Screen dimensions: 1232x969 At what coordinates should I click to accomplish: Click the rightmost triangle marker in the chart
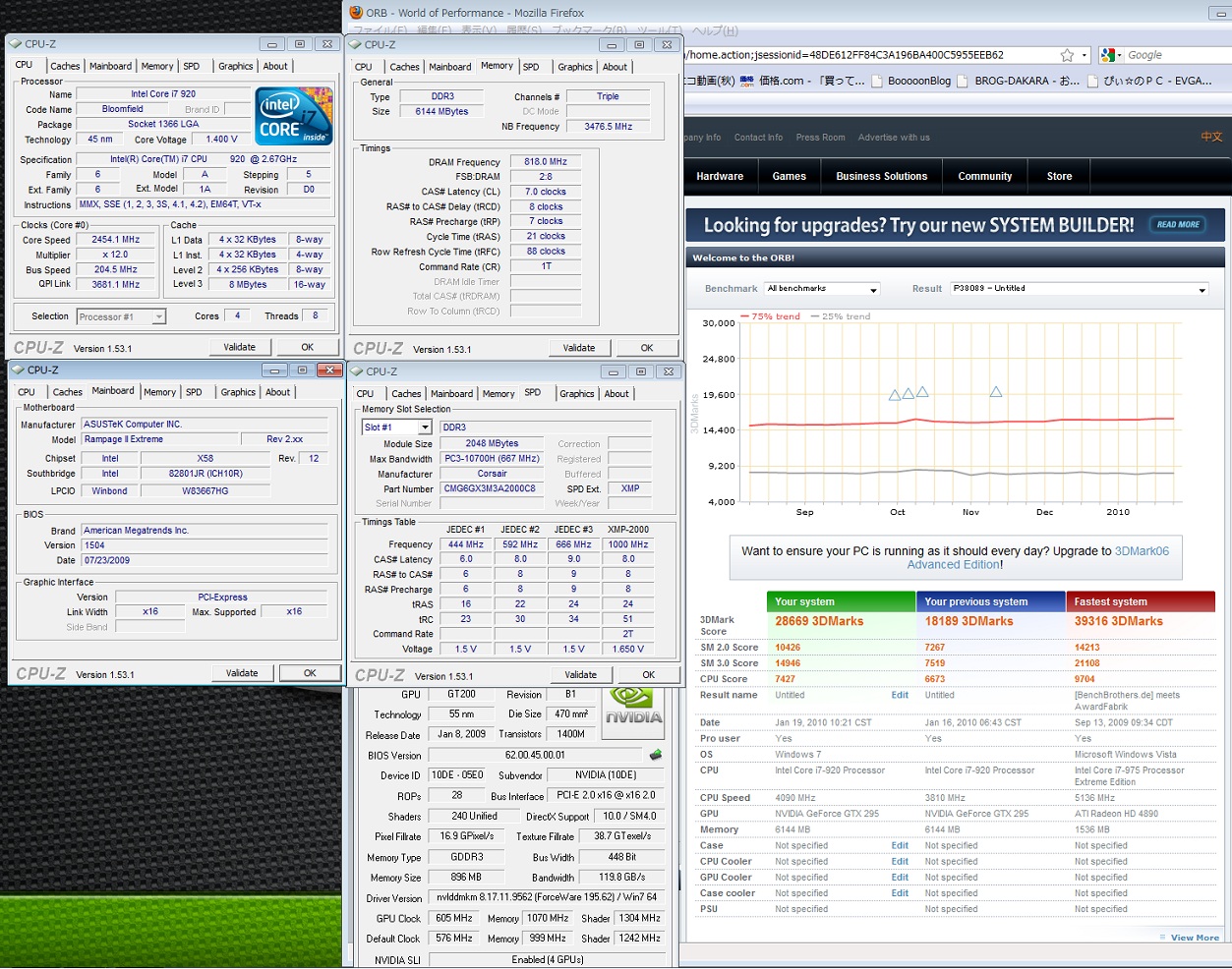point(996,392)
